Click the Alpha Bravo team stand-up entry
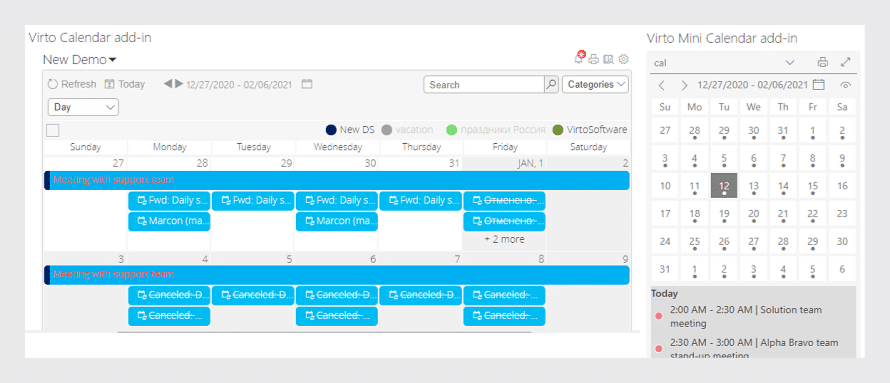 753,348
